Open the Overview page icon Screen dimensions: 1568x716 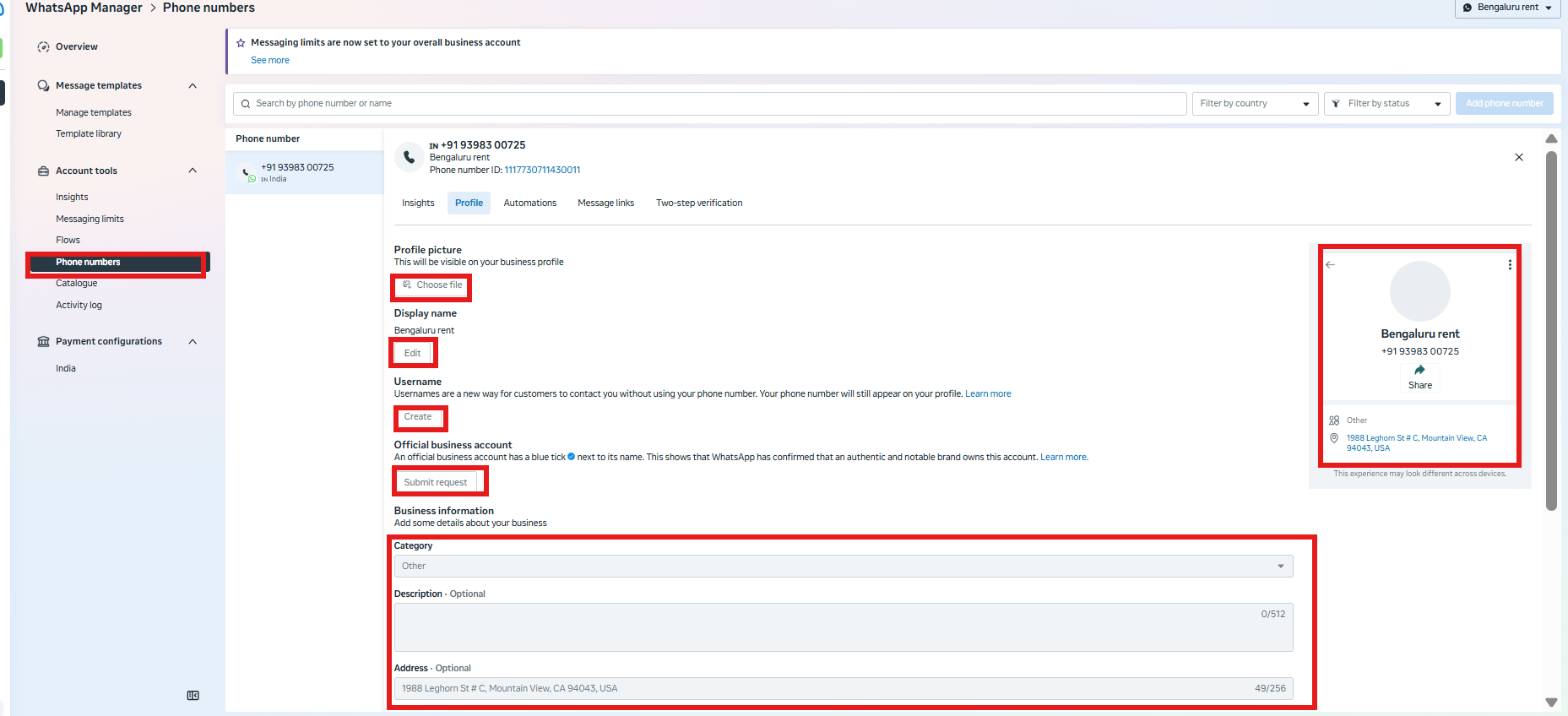43,47
